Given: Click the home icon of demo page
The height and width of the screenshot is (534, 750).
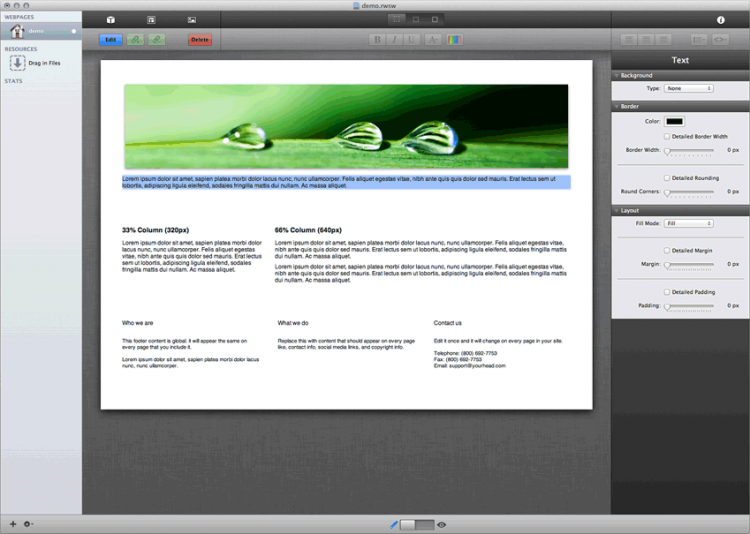Looking at the screenshot, I should pyautogui.click(x=17, y=31).
